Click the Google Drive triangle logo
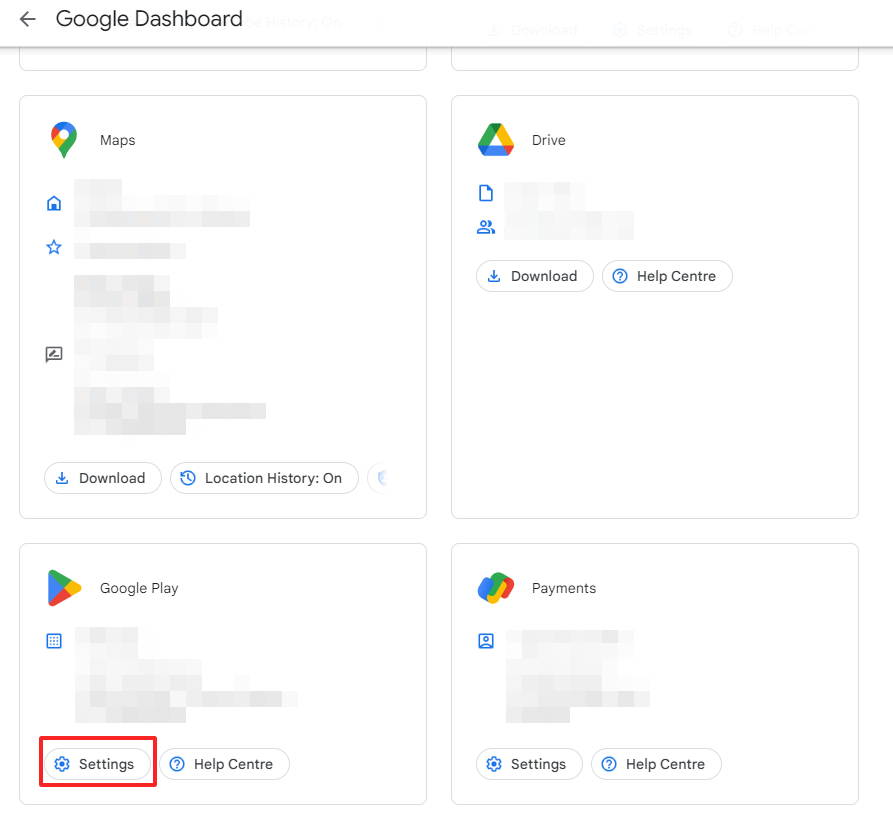 [x=495, y=140]
